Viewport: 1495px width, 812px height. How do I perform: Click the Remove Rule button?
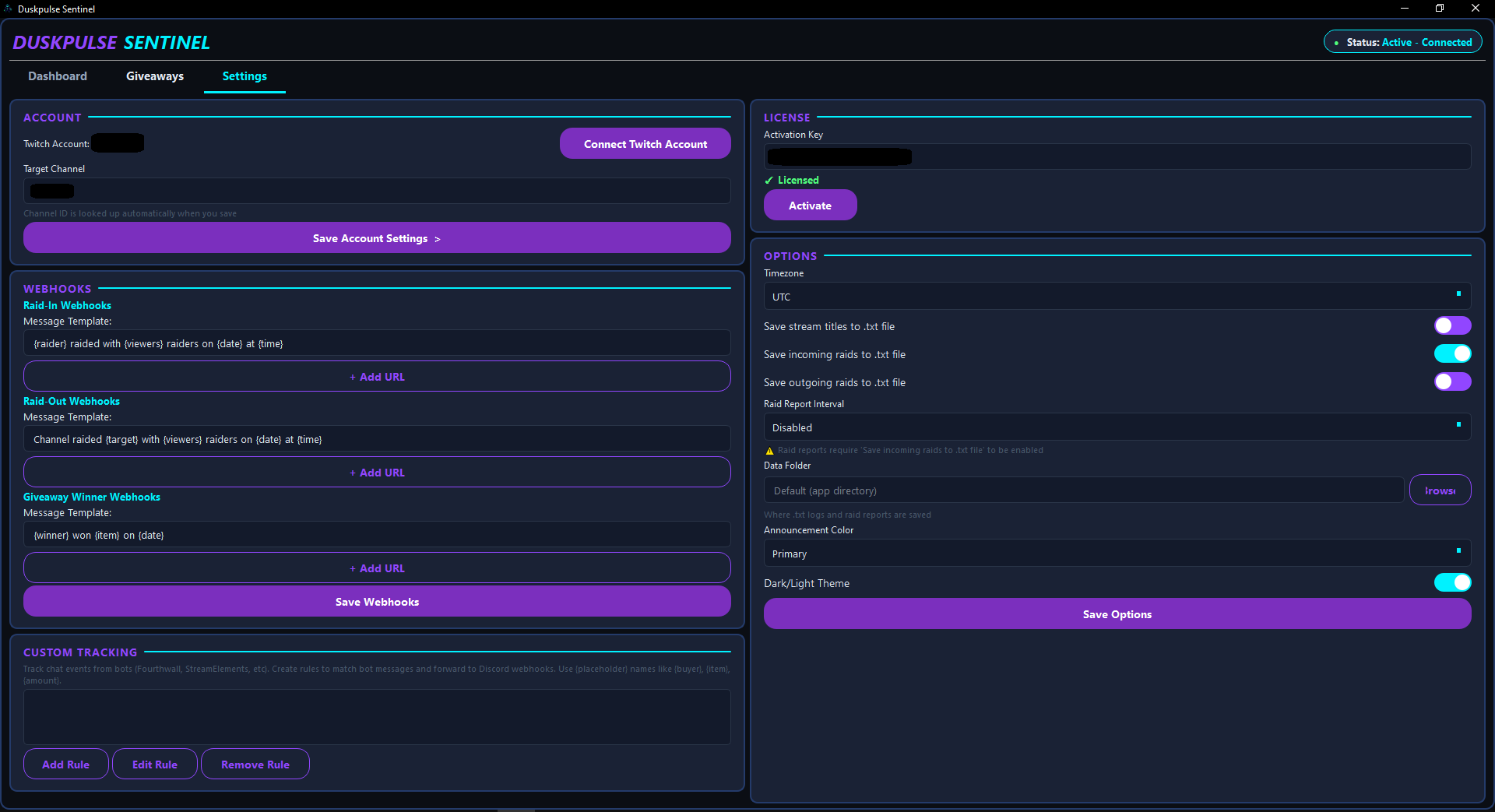pyautogui.click(x=255, y=765)
